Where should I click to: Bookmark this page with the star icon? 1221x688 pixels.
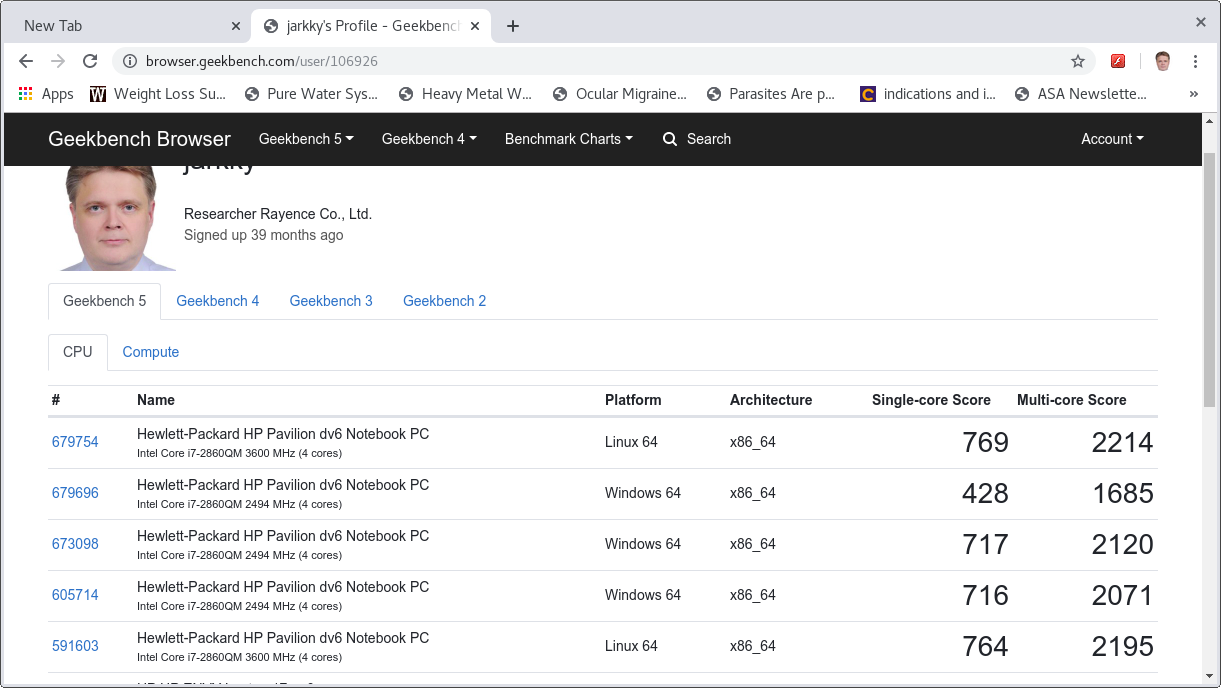click(x=1077, y=61)
